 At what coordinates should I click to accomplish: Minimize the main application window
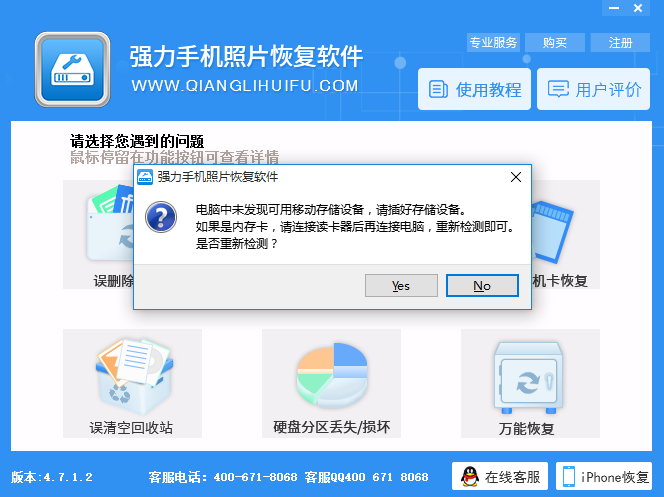pyautogui.click(x=614, y=8)
